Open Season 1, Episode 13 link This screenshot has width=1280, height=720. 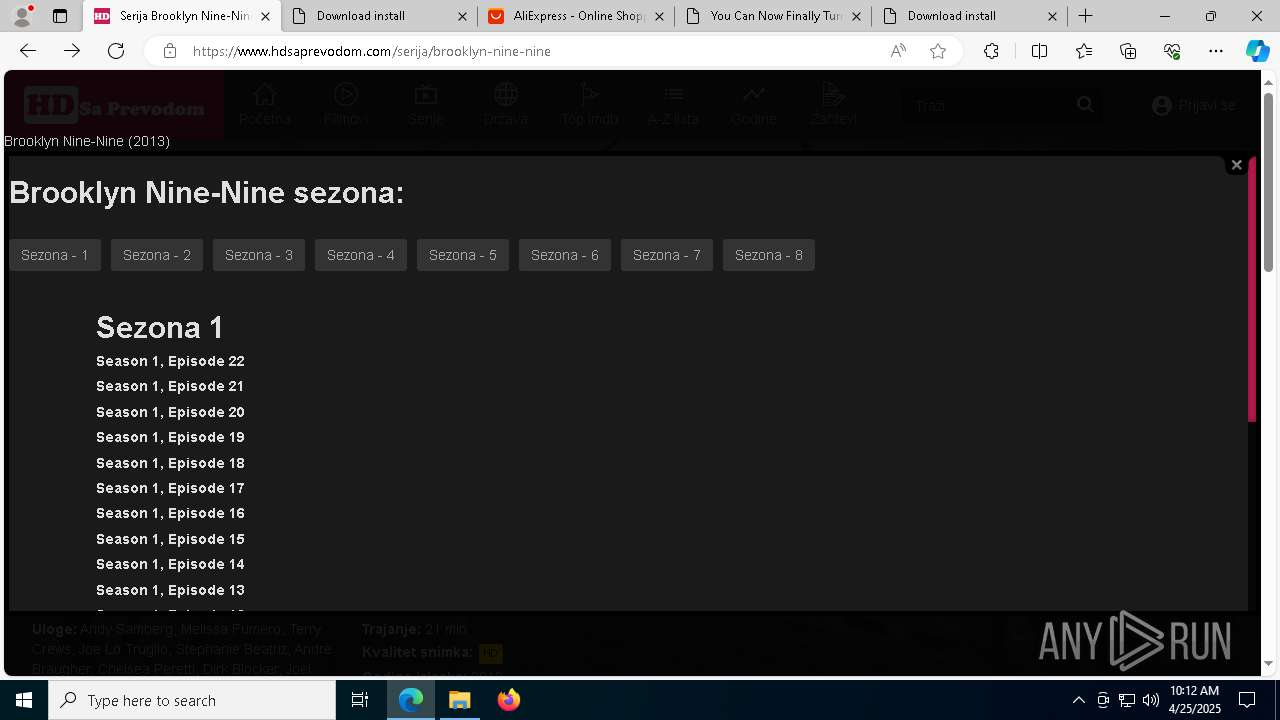click(x=170, y=590)
